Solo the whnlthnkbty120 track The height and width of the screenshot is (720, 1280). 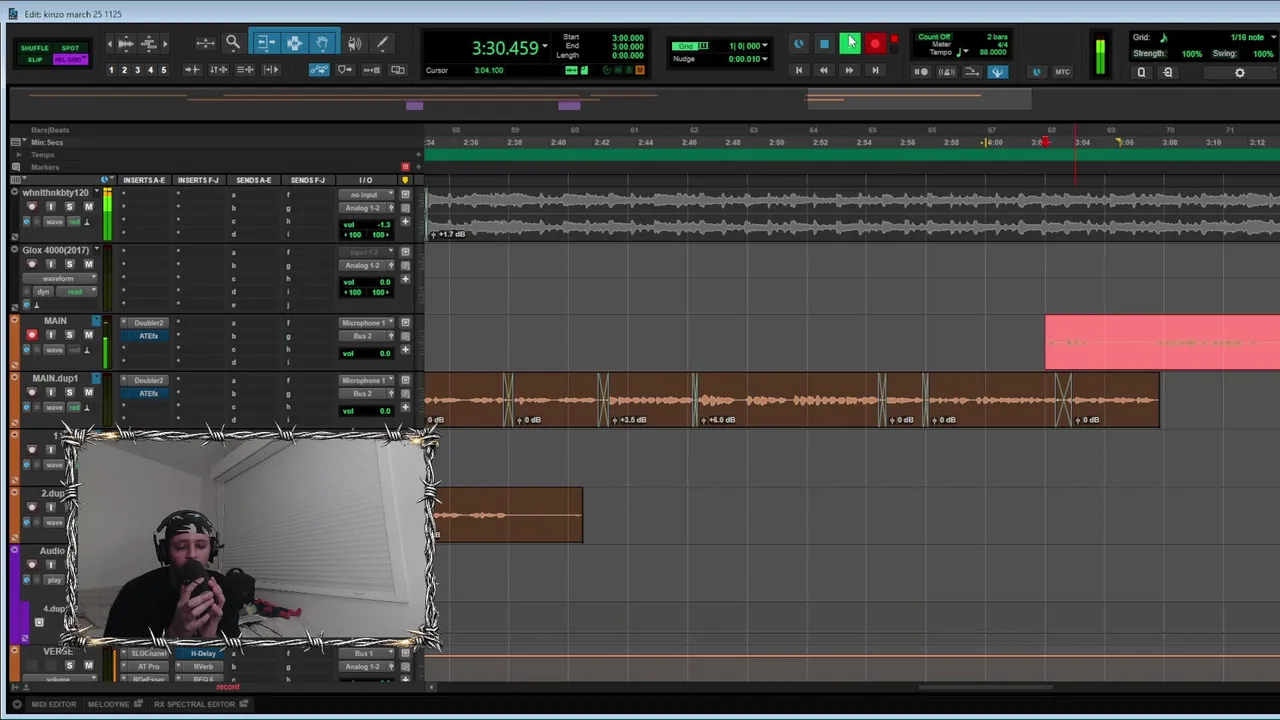[69, 207]
